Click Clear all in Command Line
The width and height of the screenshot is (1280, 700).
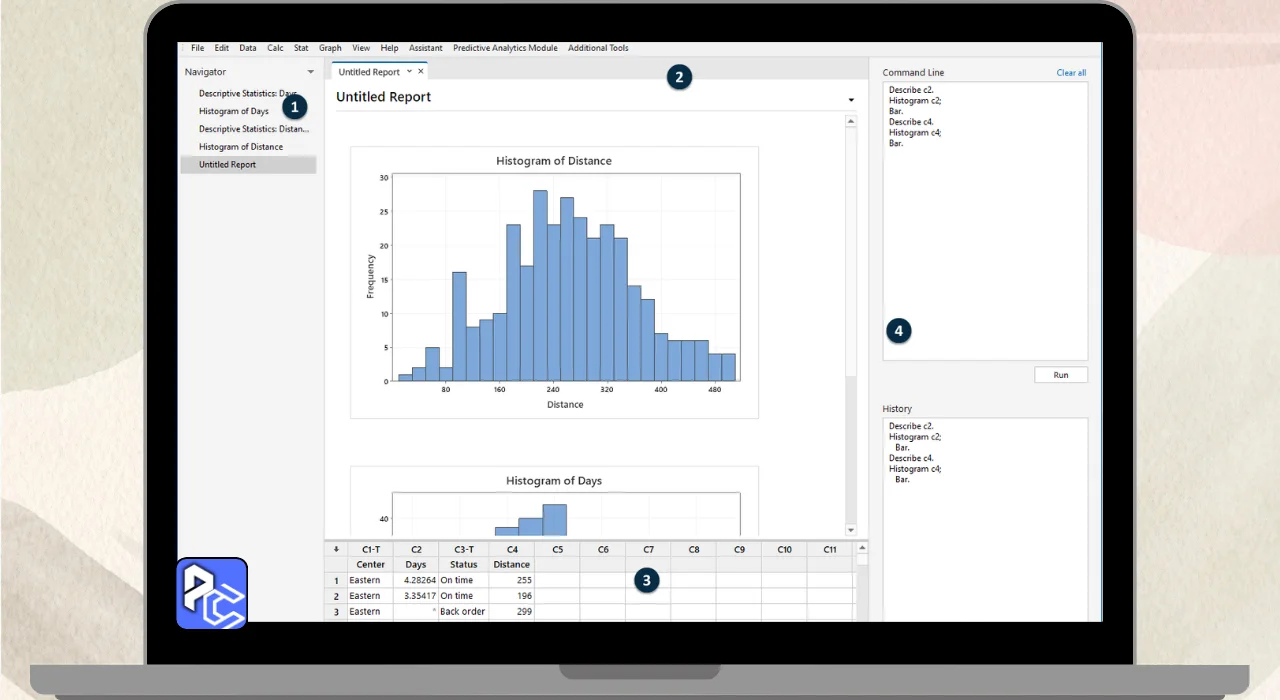(1071, 73)
